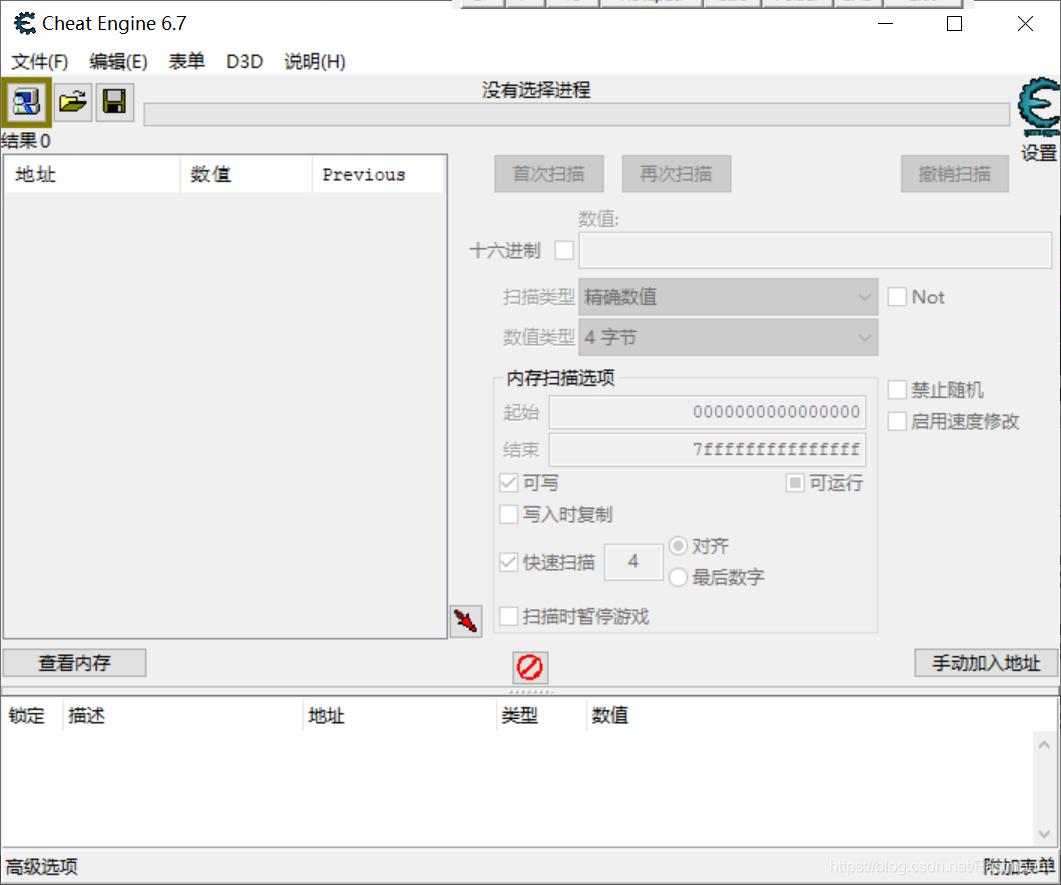Click the 地址 column header in results

coord(93,175)
